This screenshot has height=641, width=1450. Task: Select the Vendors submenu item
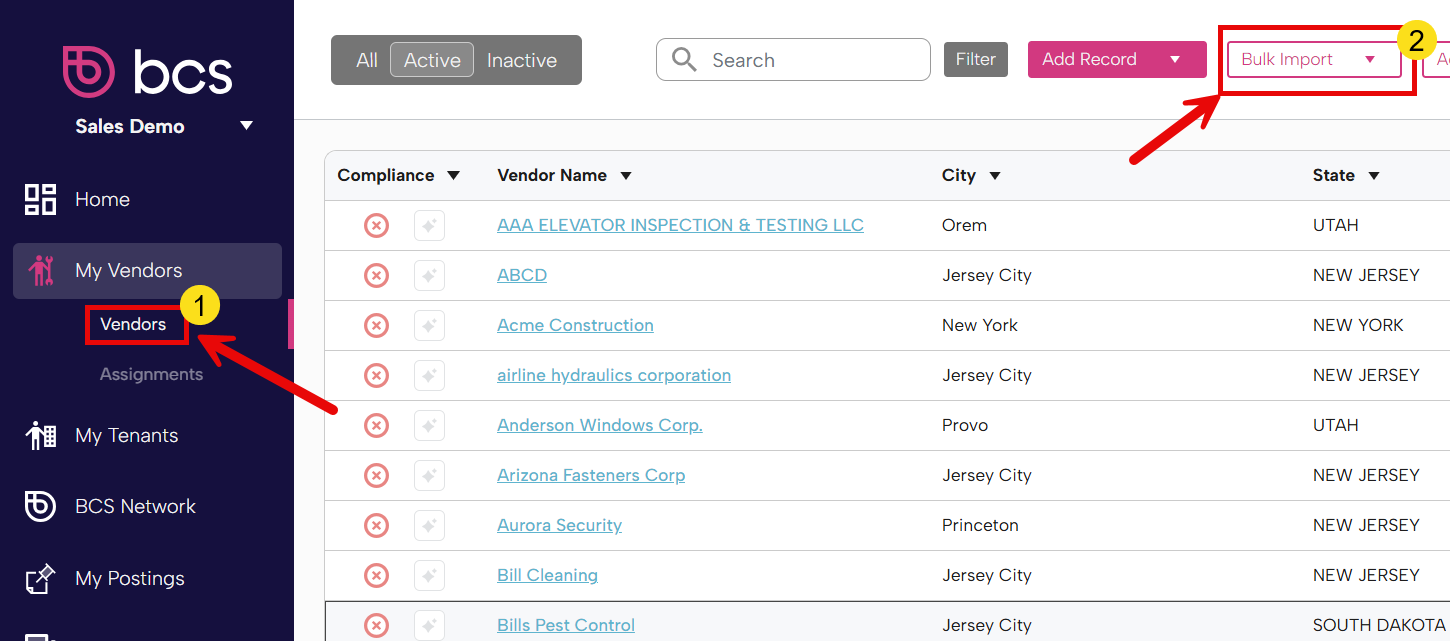[133, 324]
